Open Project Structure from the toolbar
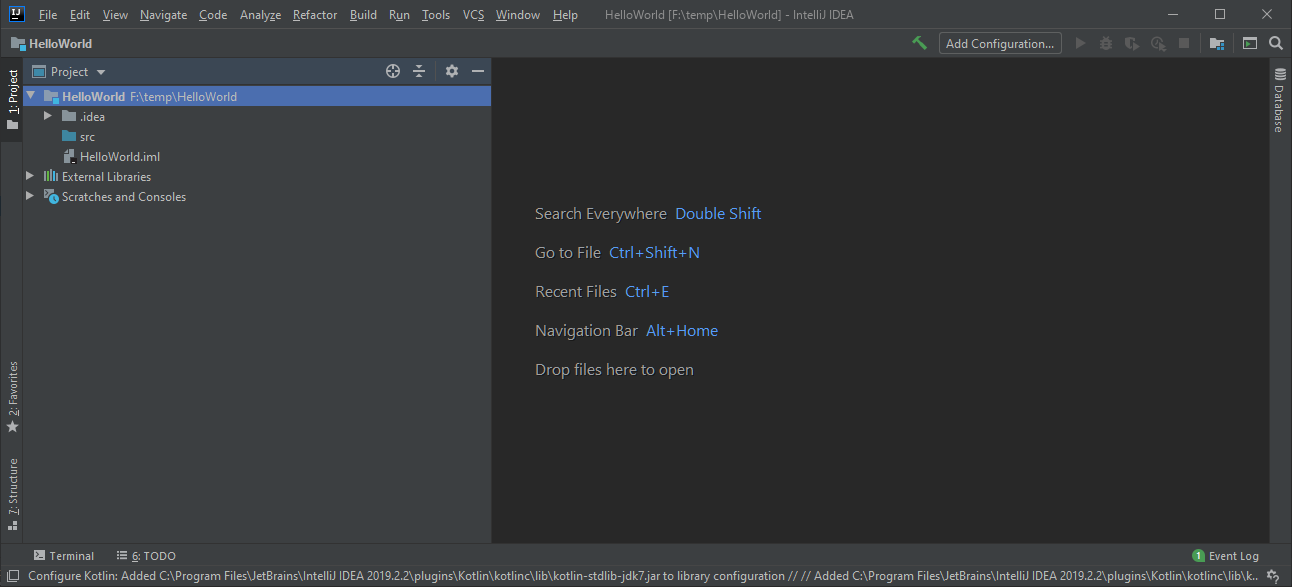Screen dimensions: 1292x587 click(x=1217, y=43)
